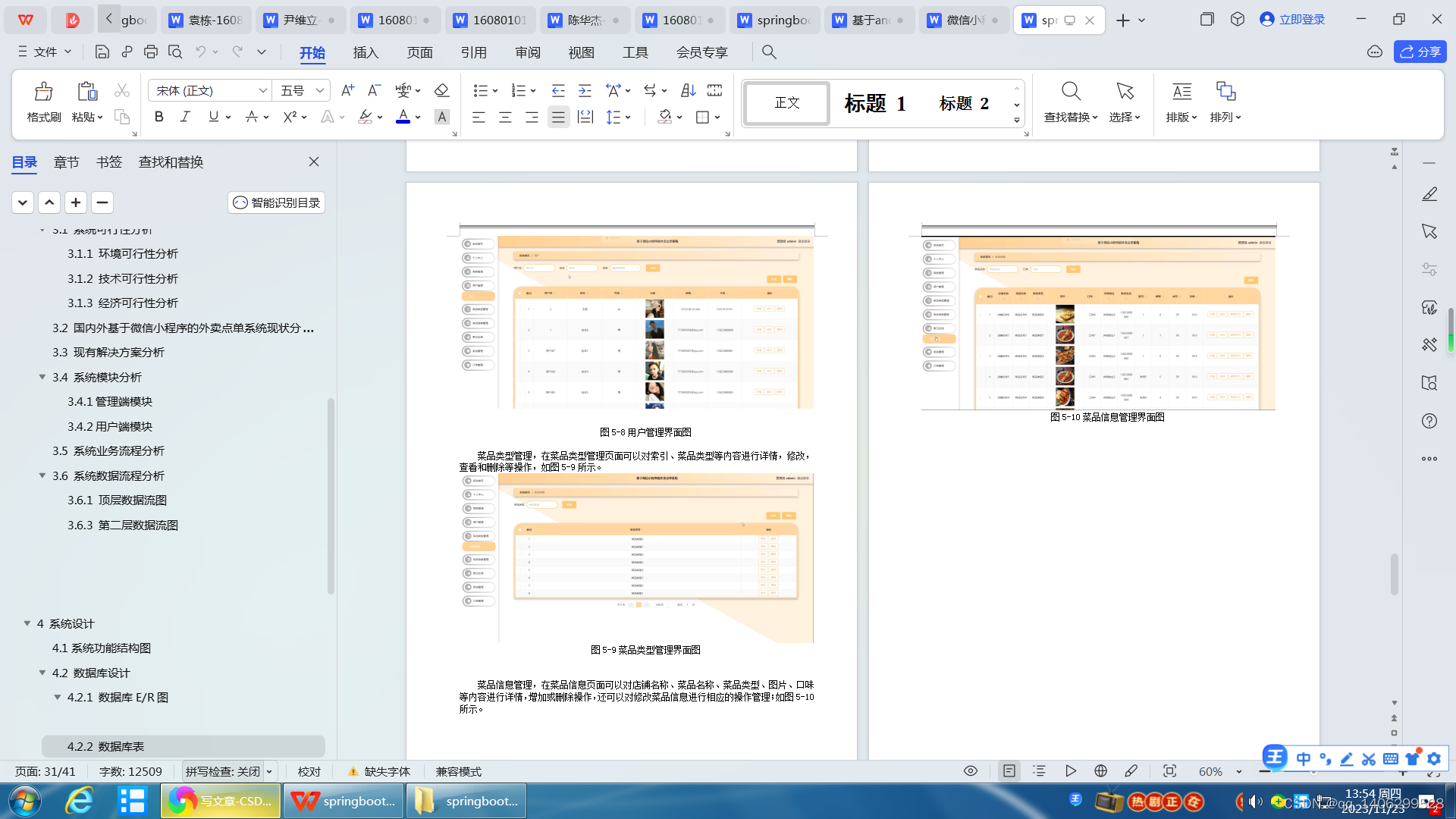The height and width of the screenshot is (819, 1456).
Task: Toggle the eye protection mode icon
Action: pos(970,771)
